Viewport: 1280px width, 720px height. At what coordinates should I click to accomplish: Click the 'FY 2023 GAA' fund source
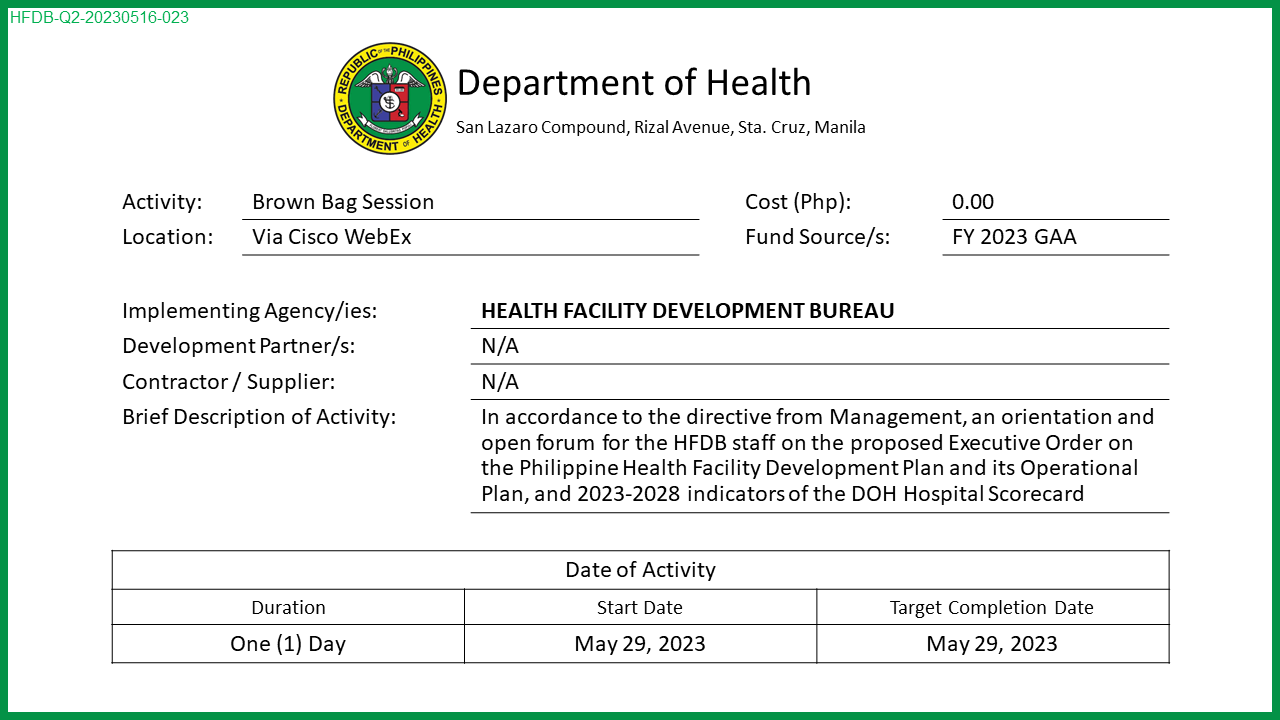pyautogui.click(x=1014, y=237)
